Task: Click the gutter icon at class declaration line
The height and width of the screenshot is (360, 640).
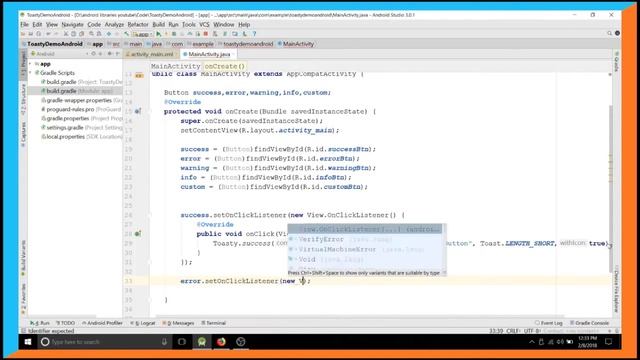Action: [139, 75]
